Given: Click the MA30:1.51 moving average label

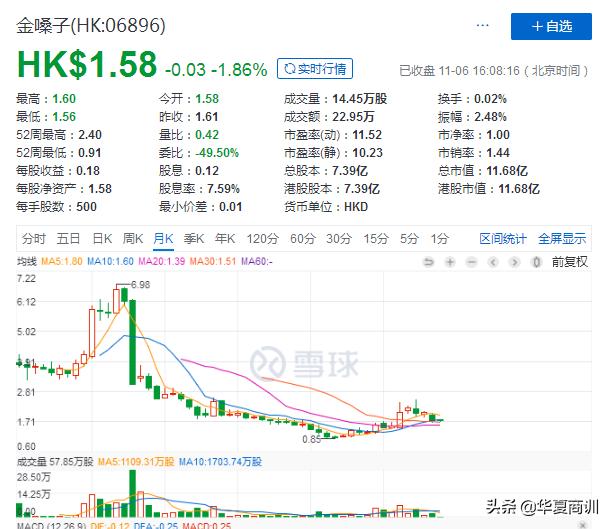Looking at the screenshot, I should (213, 261).
